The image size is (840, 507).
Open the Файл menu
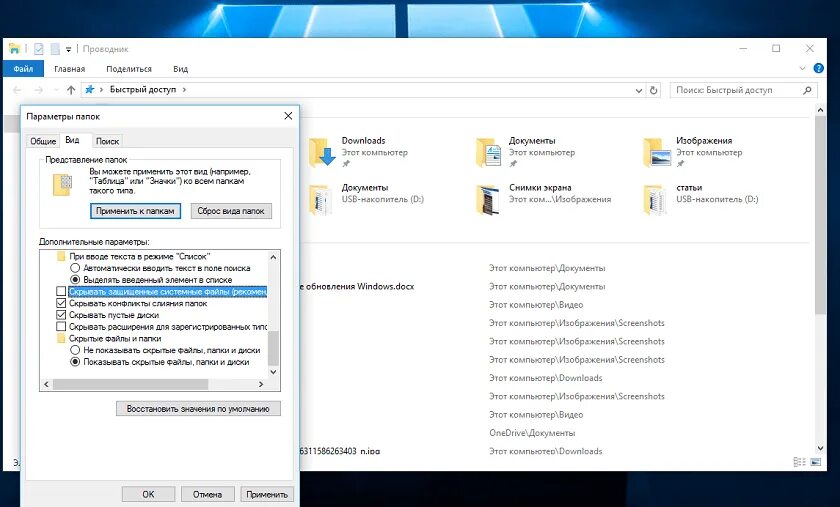tap(23, 69)
